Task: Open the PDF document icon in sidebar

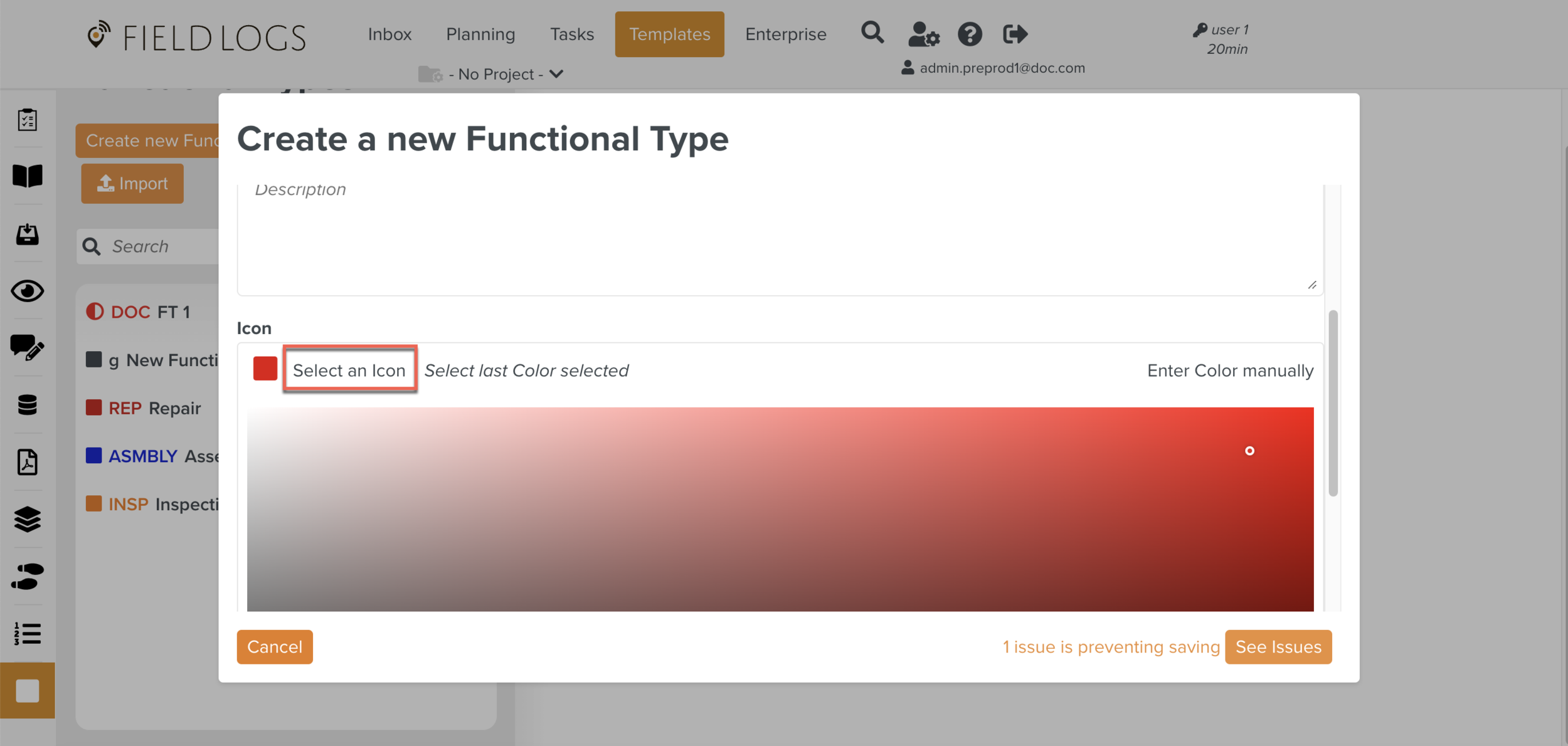Action: pyautogui.click(x=28, y=462)
